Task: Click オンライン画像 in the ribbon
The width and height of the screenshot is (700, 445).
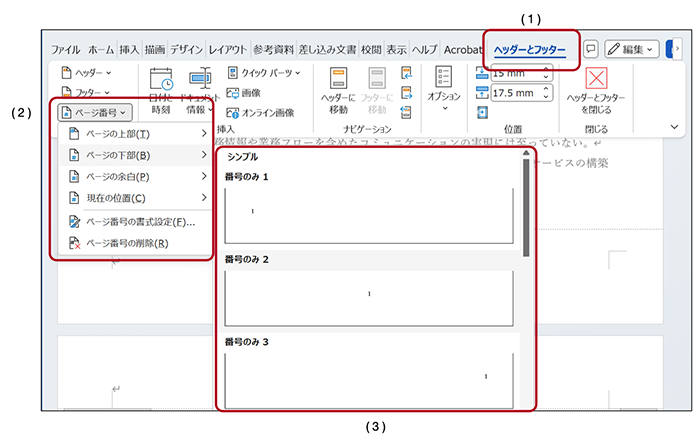Action: (261, 112)
